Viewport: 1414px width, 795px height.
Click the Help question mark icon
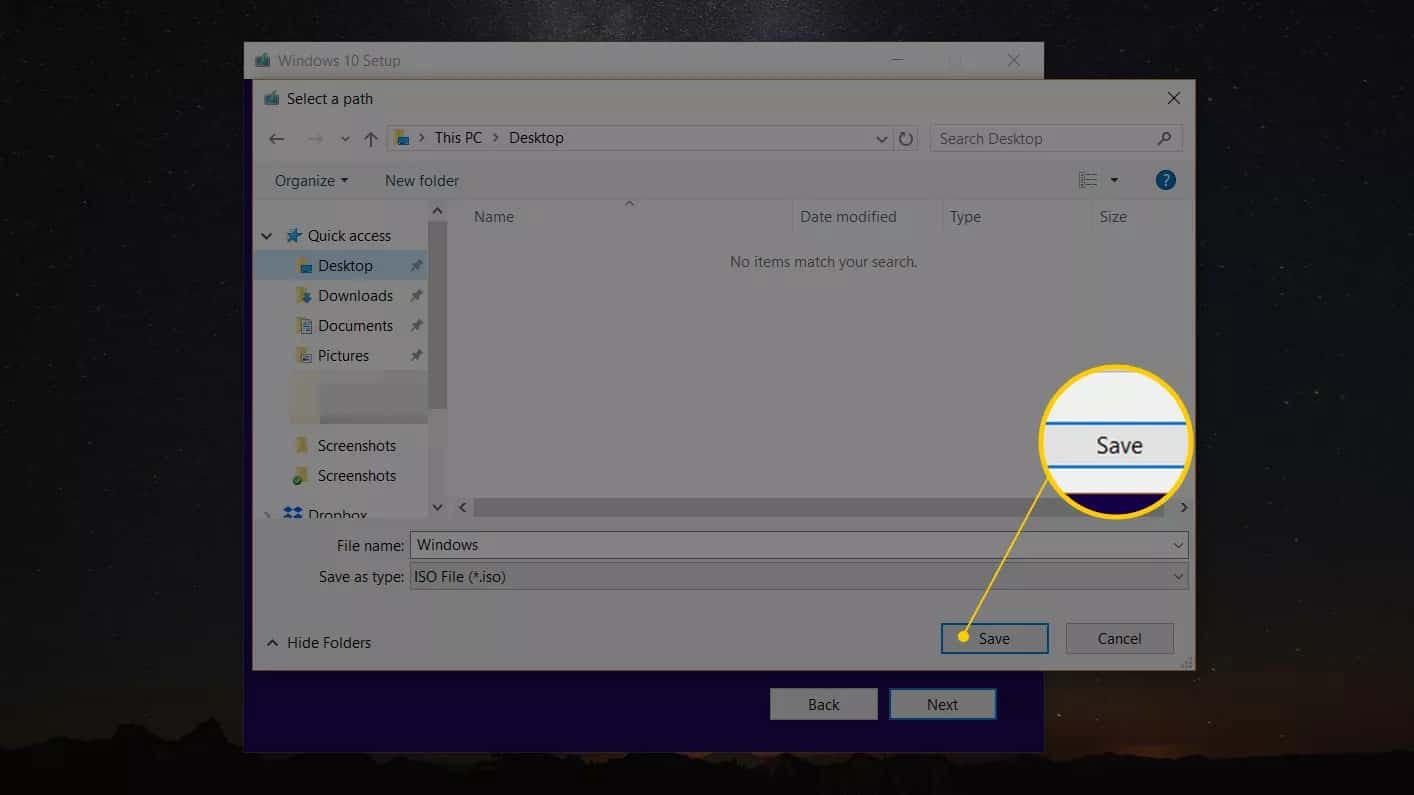coord(1166,180)
